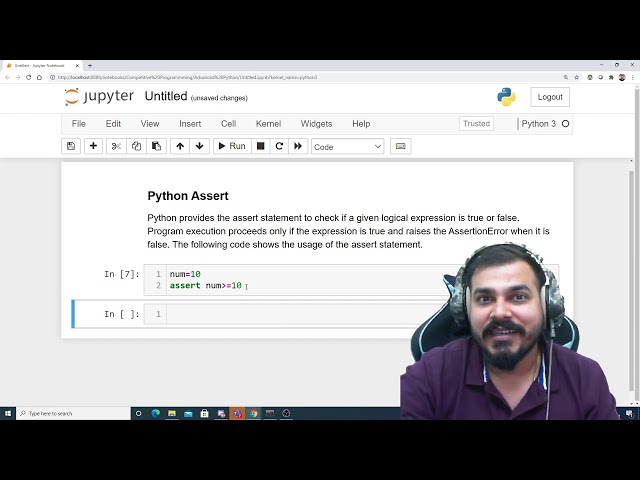Click the Windows taskbar search box
The height and width of the screenshot is (480, 640).
(x=73, y=413)
